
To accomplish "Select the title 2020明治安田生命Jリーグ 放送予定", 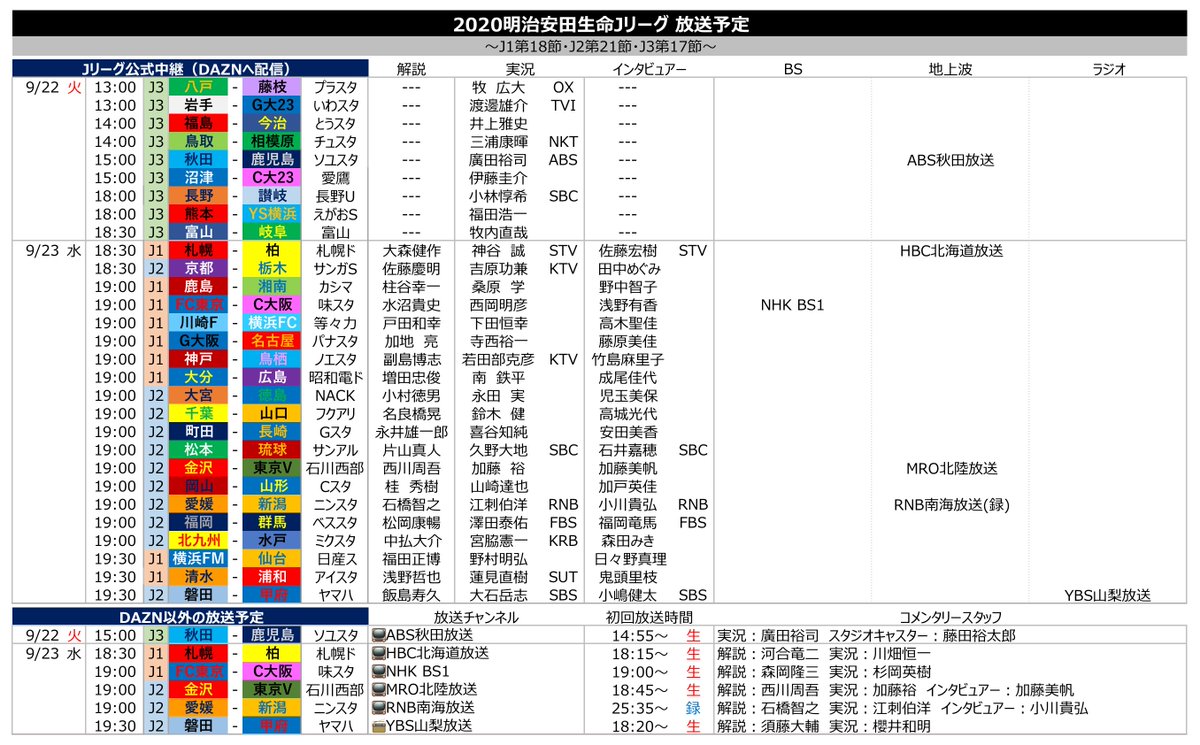I will (600, 24).
